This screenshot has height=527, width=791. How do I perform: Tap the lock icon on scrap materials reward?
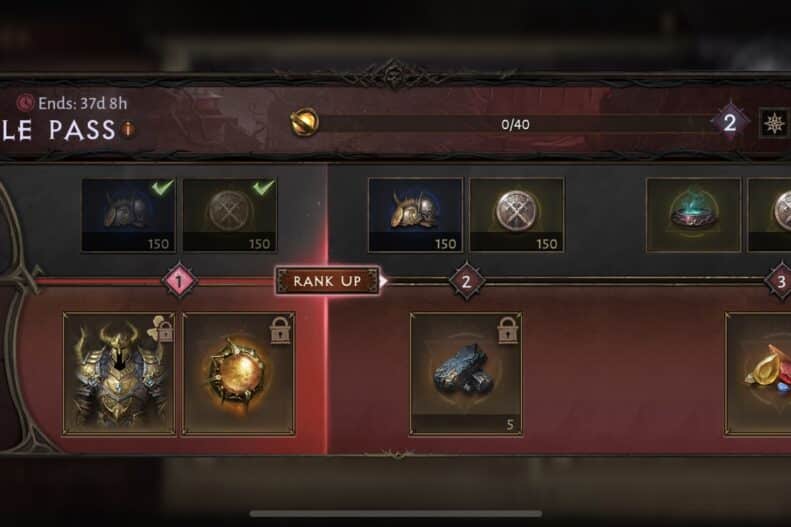(x=507, y=330)
